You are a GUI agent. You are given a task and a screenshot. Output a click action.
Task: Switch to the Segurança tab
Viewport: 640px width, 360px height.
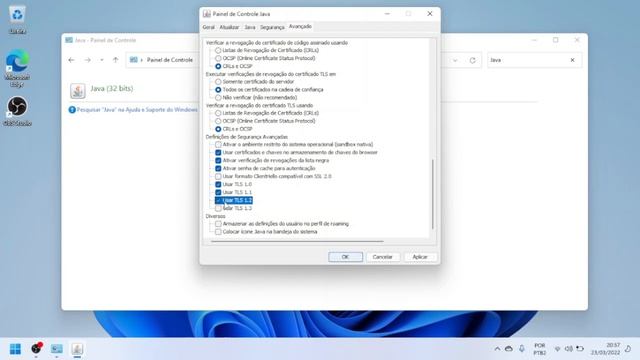pos(272,27)
